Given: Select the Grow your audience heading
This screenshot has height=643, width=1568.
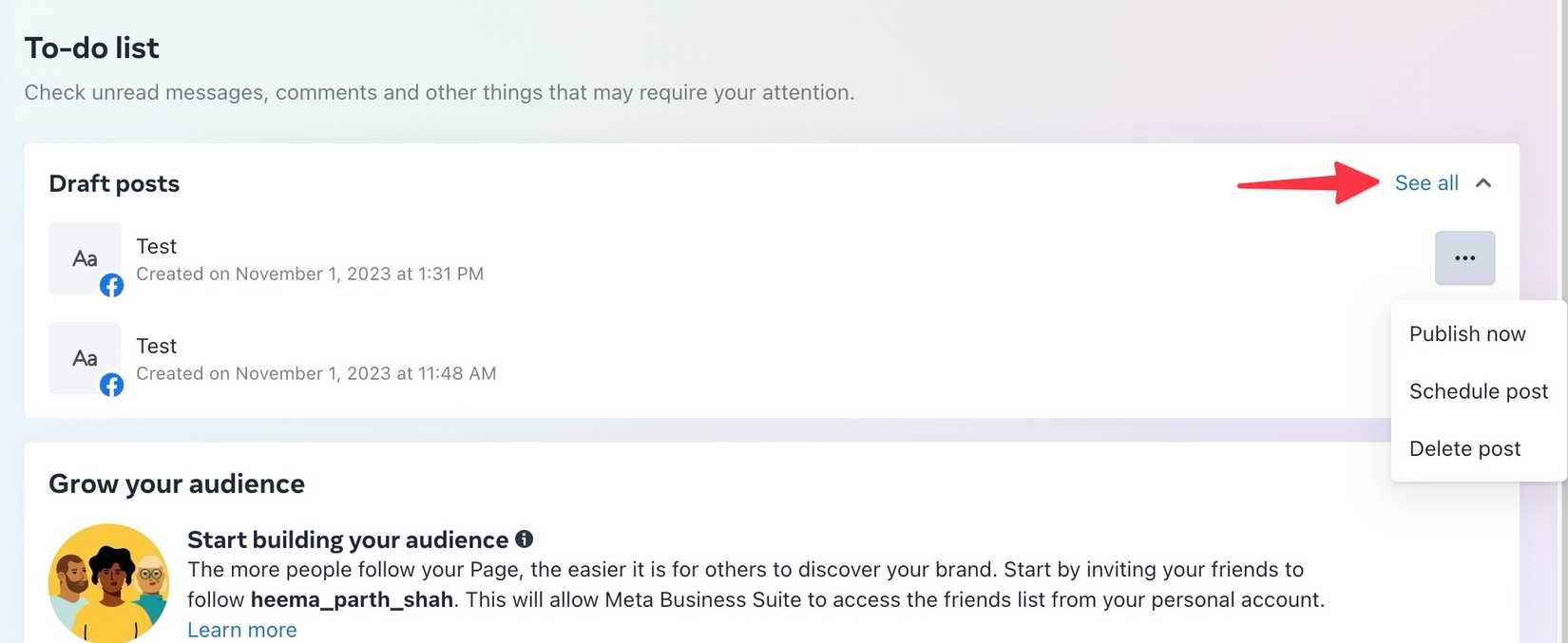Looking at the screenshot, I should click(176, 483).
